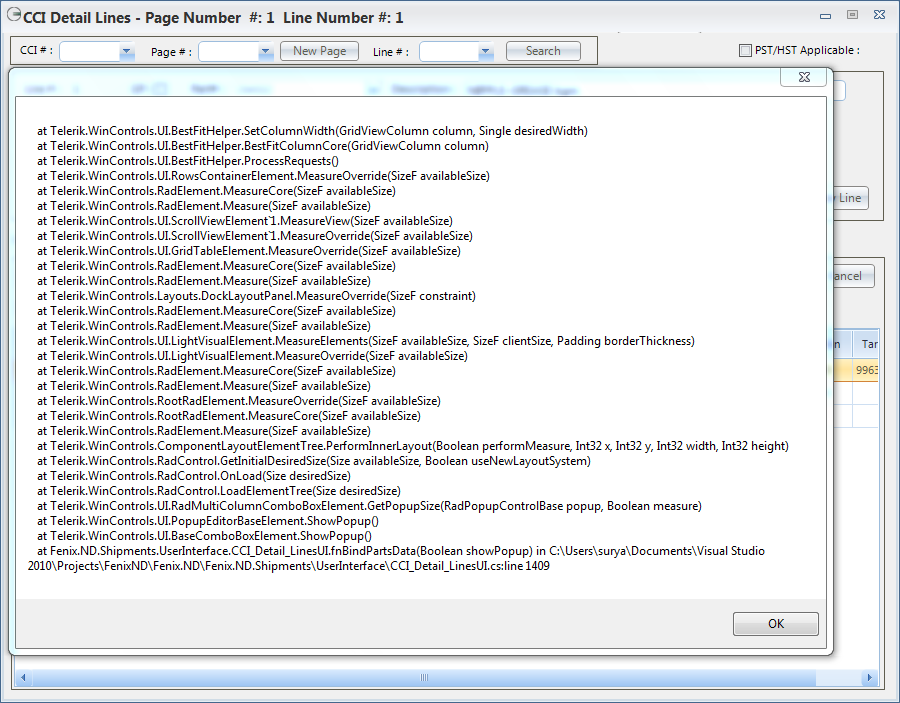This screenshot has height=703, width=900.
Task: Minimize the CCI Detail Lines window
Action: [825, 16]
